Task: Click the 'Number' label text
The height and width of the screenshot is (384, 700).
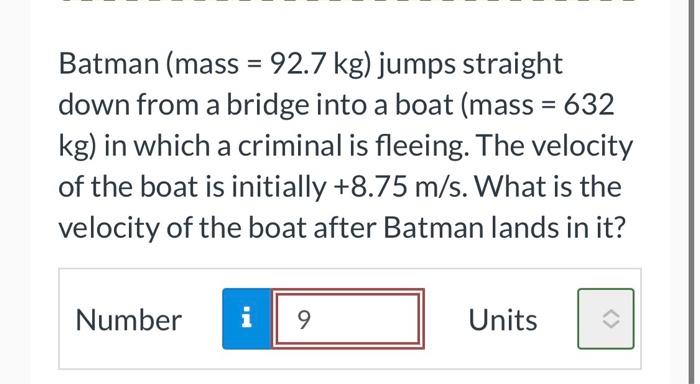Action: (129, 320)
